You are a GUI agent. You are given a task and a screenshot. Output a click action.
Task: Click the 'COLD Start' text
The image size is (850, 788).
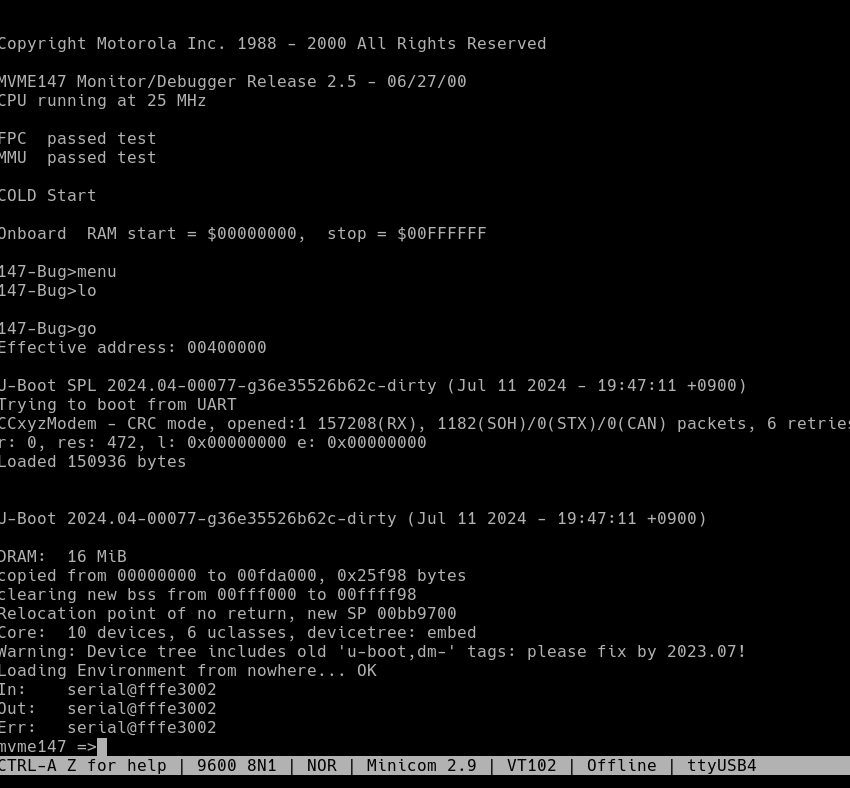pos(48,196)
